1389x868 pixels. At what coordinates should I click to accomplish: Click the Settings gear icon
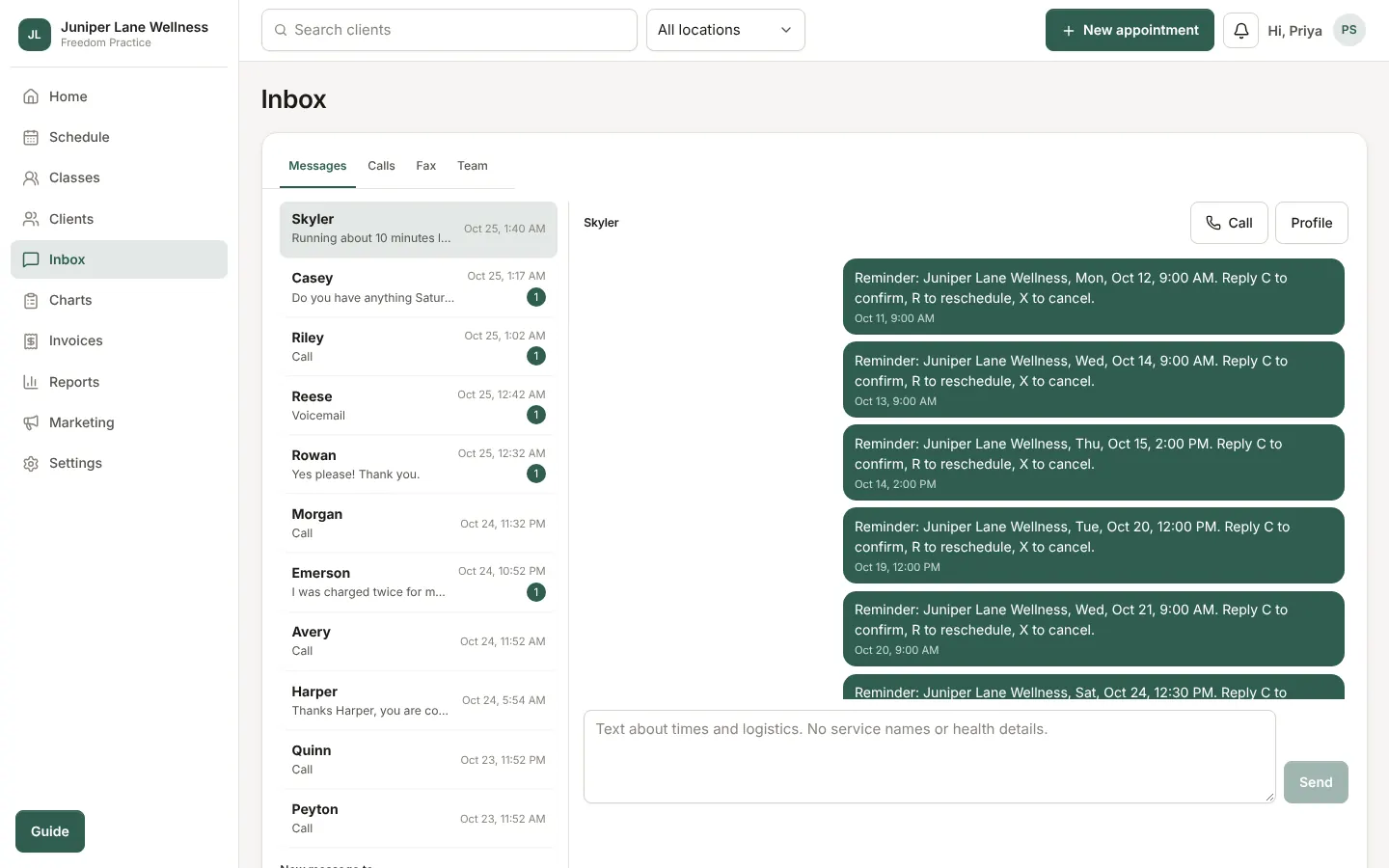[x=31, y=463]
